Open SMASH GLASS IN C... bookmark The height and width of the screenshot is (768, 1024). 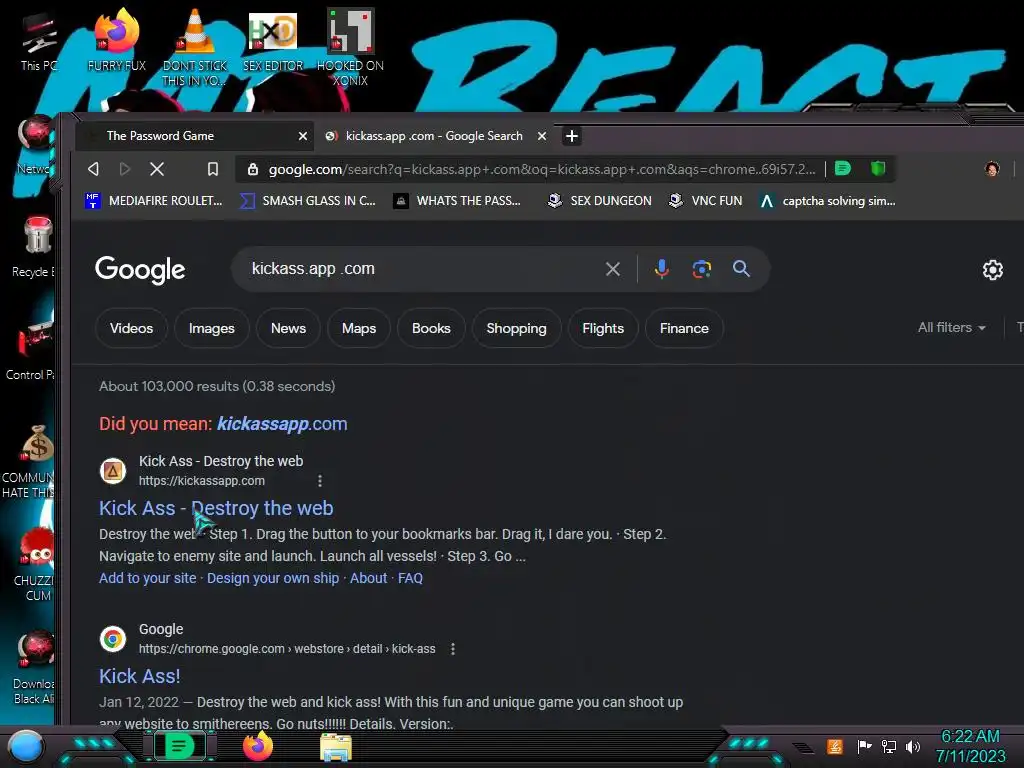coord(308,200)
